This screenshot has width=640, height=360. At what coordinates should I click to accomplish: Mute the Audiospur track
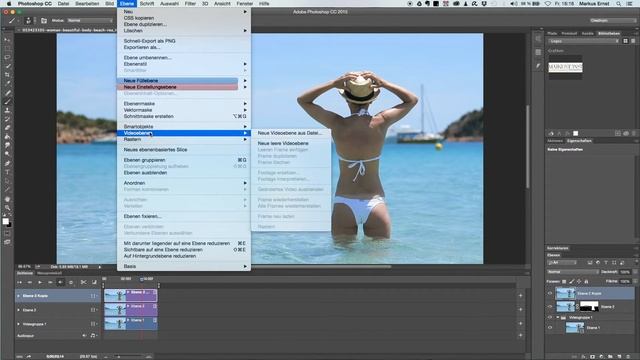84,336
